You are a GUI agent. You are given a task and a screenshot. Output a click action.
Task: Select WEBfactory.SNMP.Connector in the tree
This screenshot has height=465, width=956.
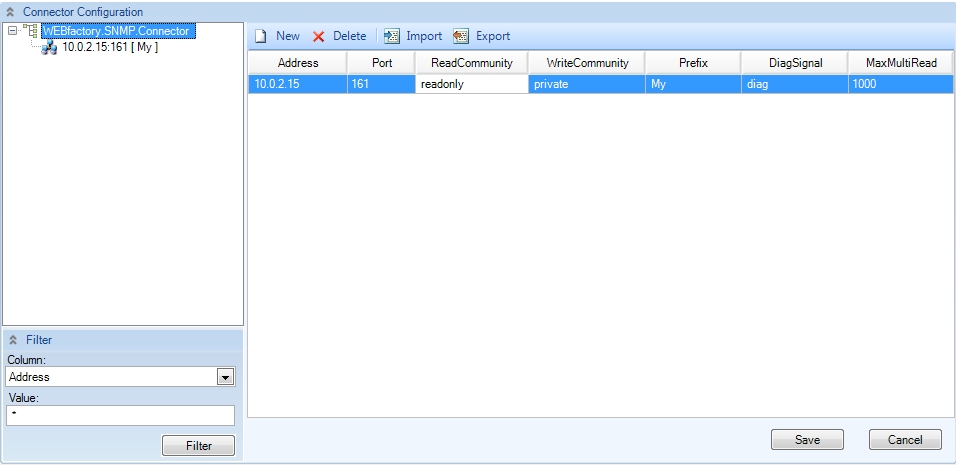coord(118,31)
